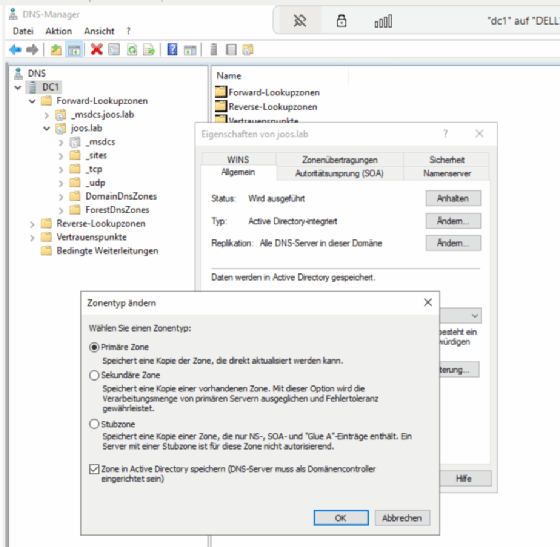Click the signal strength icon in connection bar
This screenshot has width=560, height=547.
pos(383,21)
